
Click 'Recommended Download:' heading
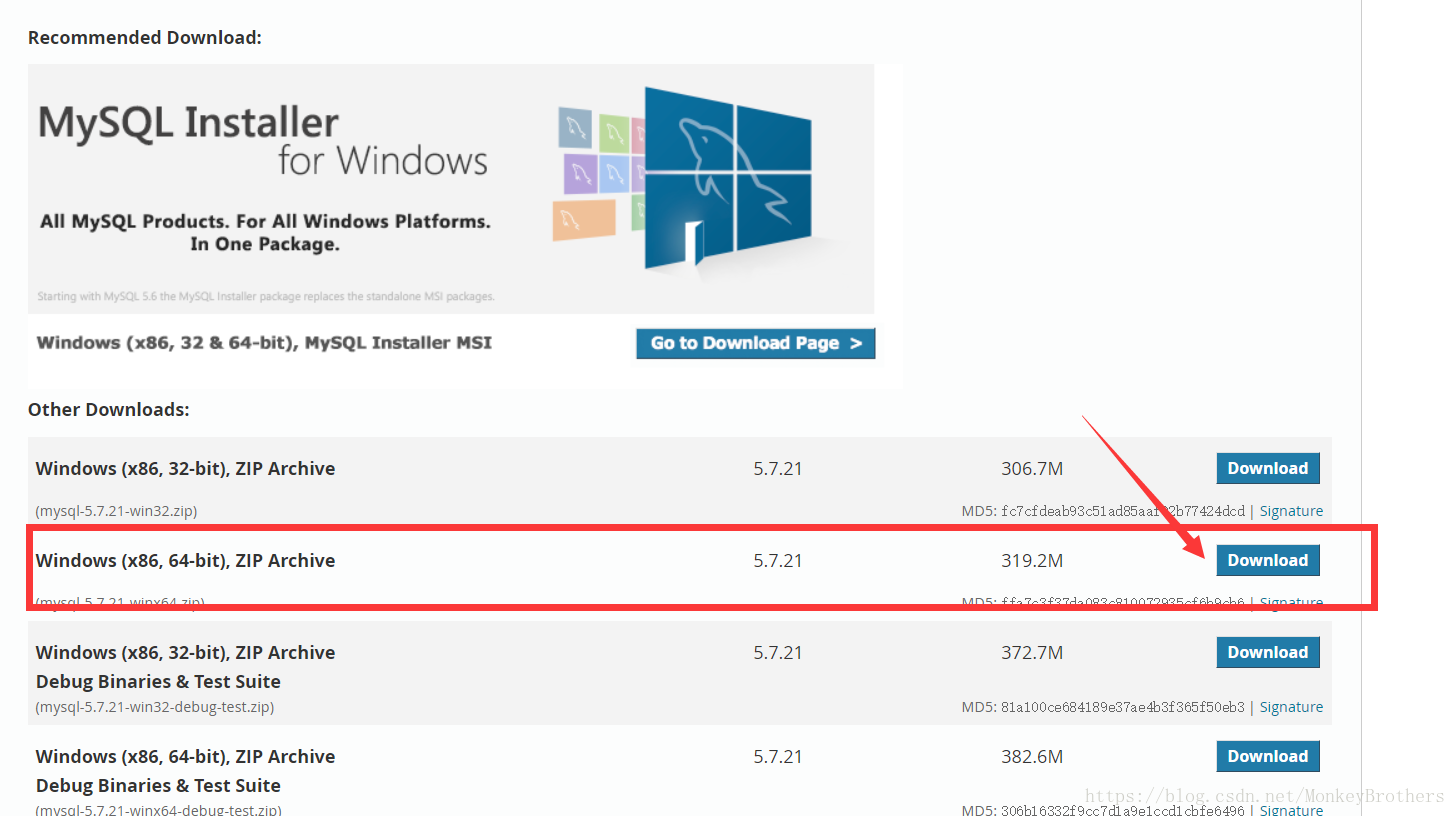point(145,38)
